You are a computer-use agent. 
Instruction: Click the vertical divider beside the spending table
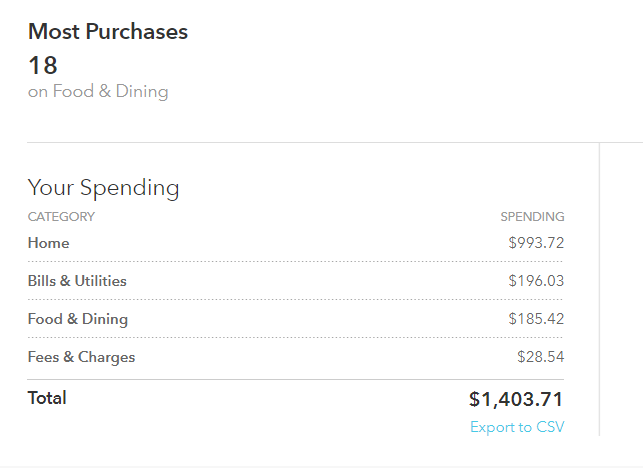(599, 289)
